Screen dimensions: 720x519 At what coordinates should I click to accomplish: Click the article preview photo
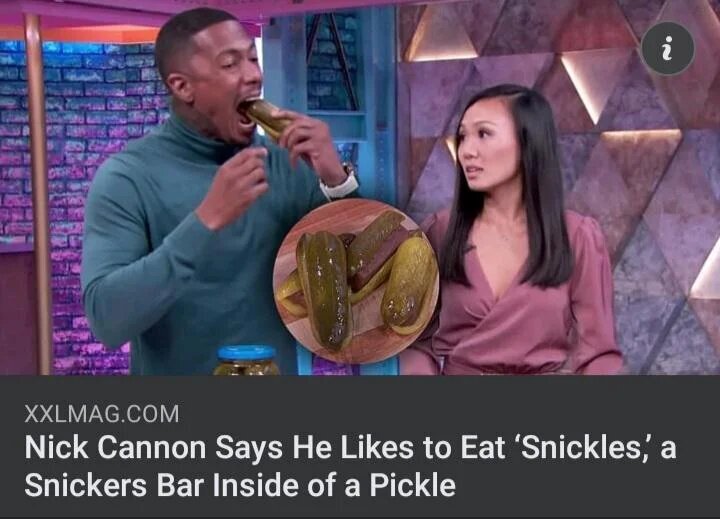360,187
